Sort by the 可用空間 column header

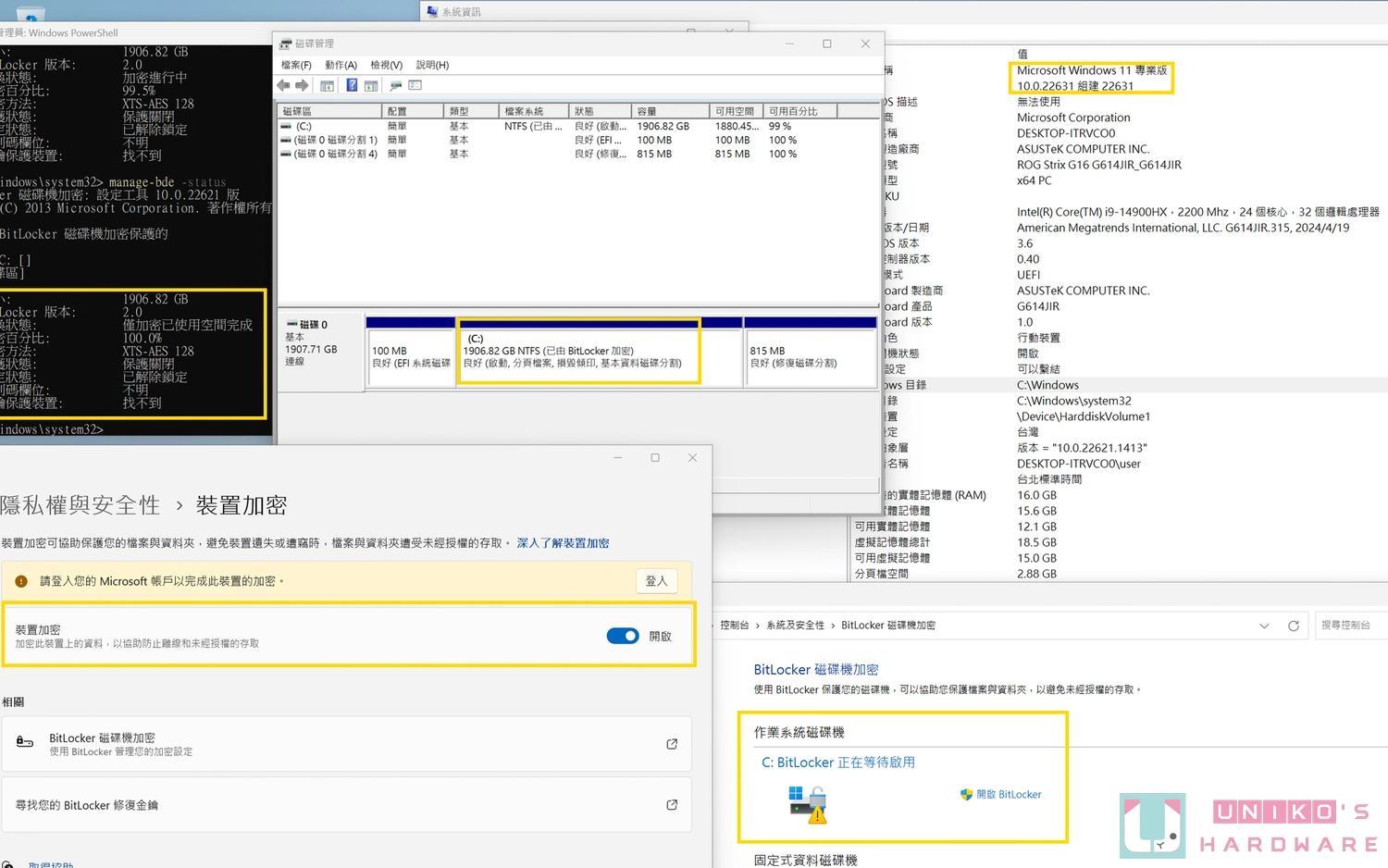pyautogui.click(x=736, y=111)
